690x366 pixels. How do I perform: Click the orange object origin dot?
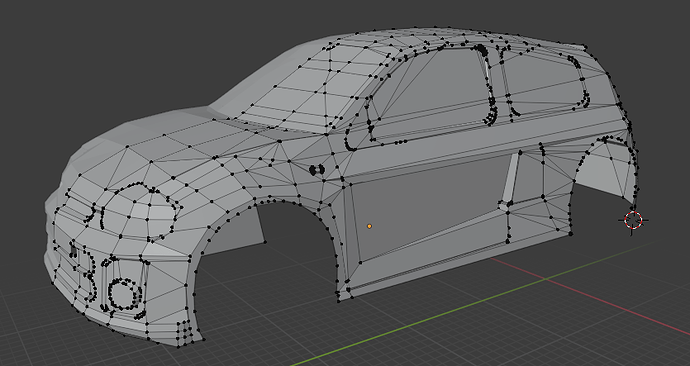click(369, 226)
